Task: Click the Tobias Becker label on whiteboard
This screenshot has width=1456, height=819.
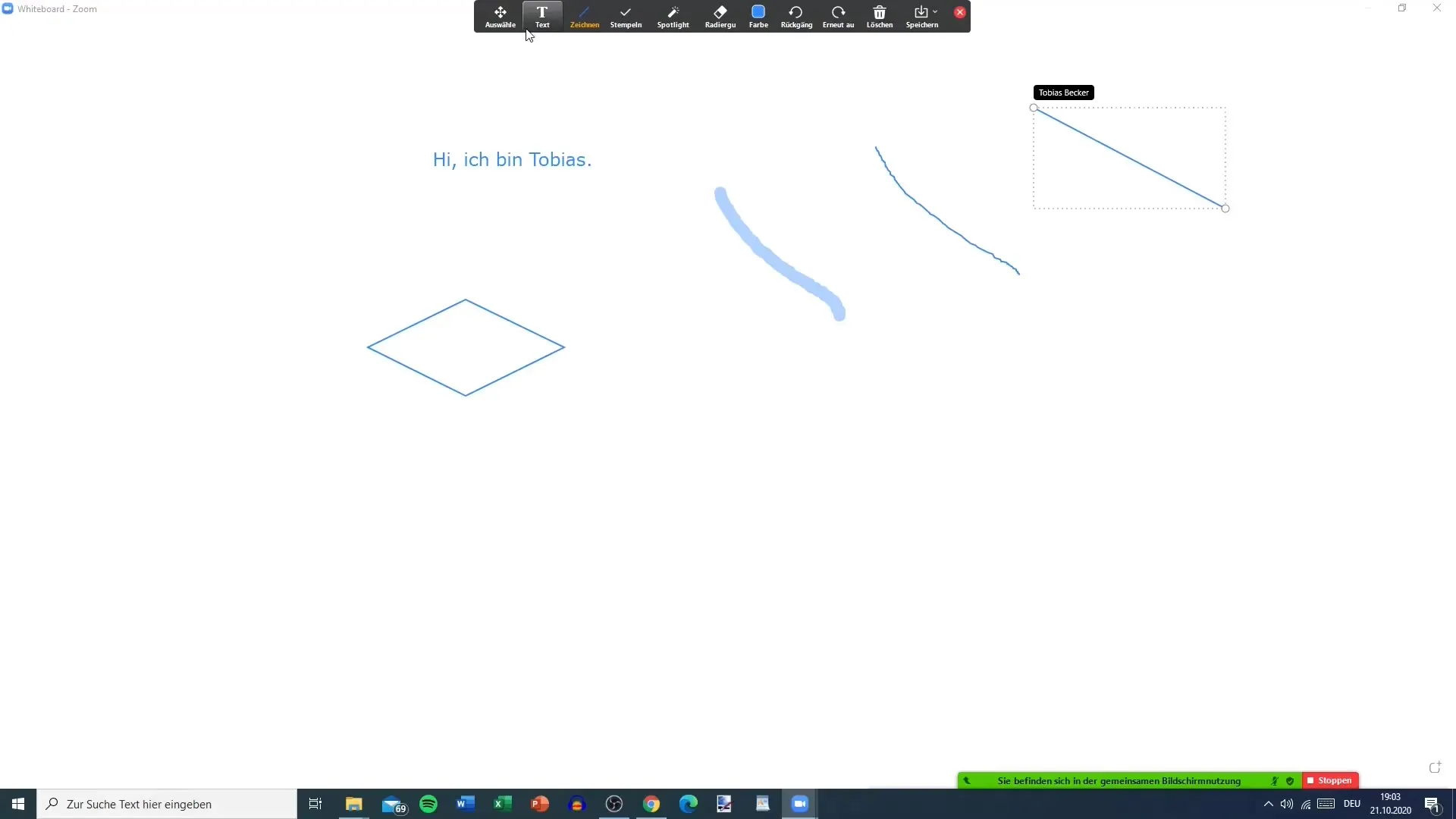Action: point(1062,92)
